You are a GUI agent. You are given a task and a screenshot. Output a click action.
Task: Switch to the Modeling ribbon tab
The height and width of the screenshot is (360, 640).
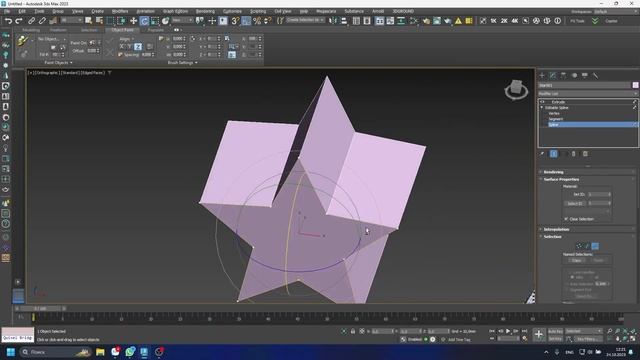click(x=31, y=30)
